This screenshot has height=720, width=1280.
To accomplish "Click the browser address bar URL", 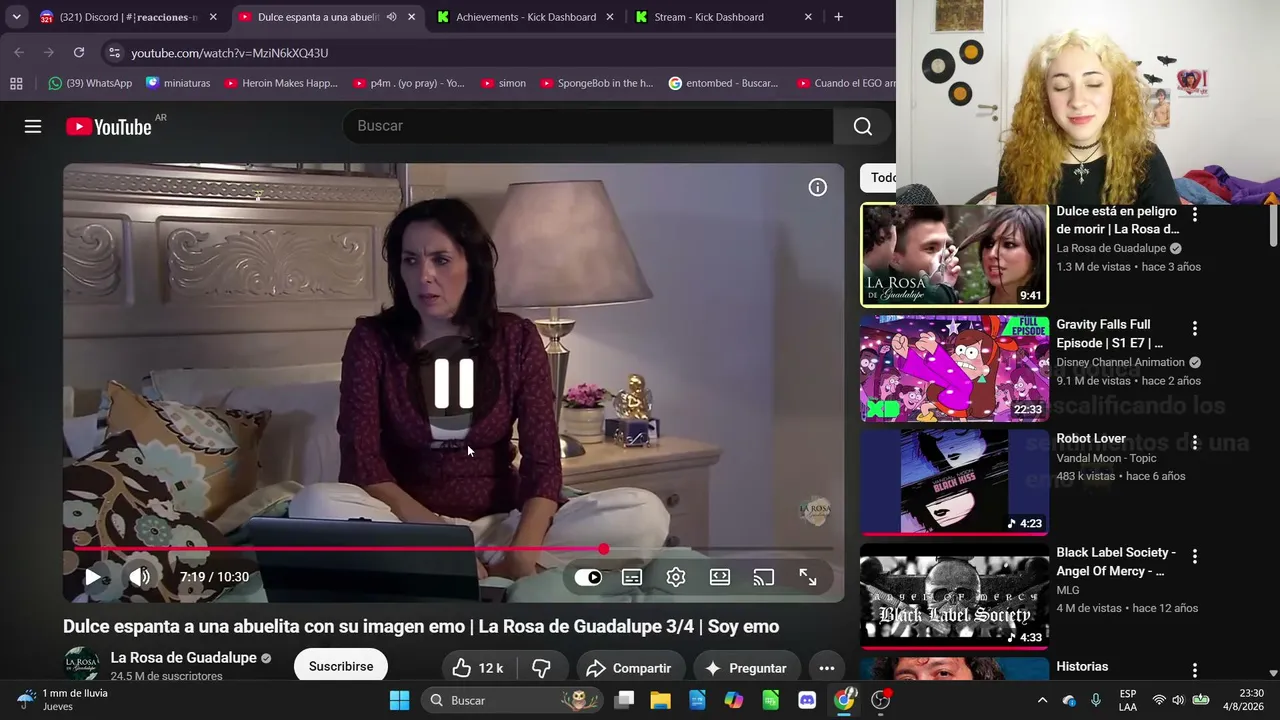I will pos(230,53).
